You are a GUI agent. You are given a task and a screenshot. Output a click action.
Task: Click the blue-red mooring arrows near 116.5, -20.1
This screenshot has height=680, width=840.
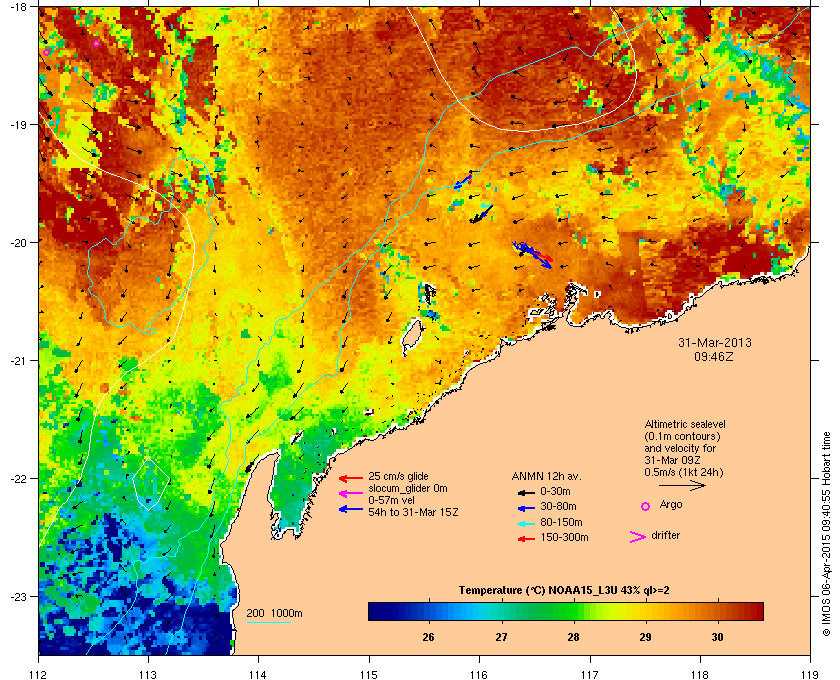532,255
